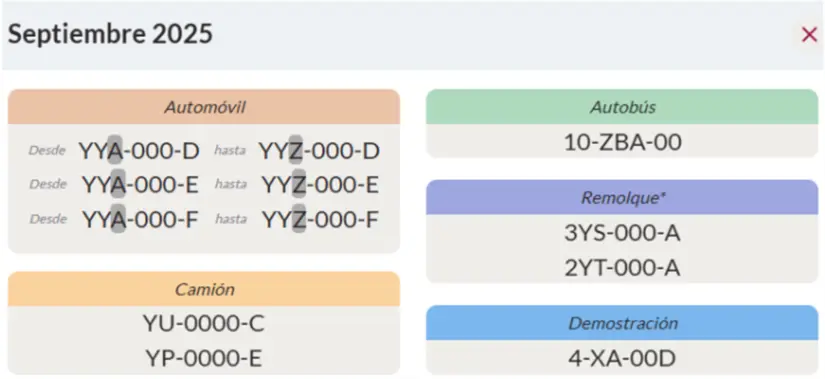
Task: Select the Camión category header
Action: coord(204,289)
